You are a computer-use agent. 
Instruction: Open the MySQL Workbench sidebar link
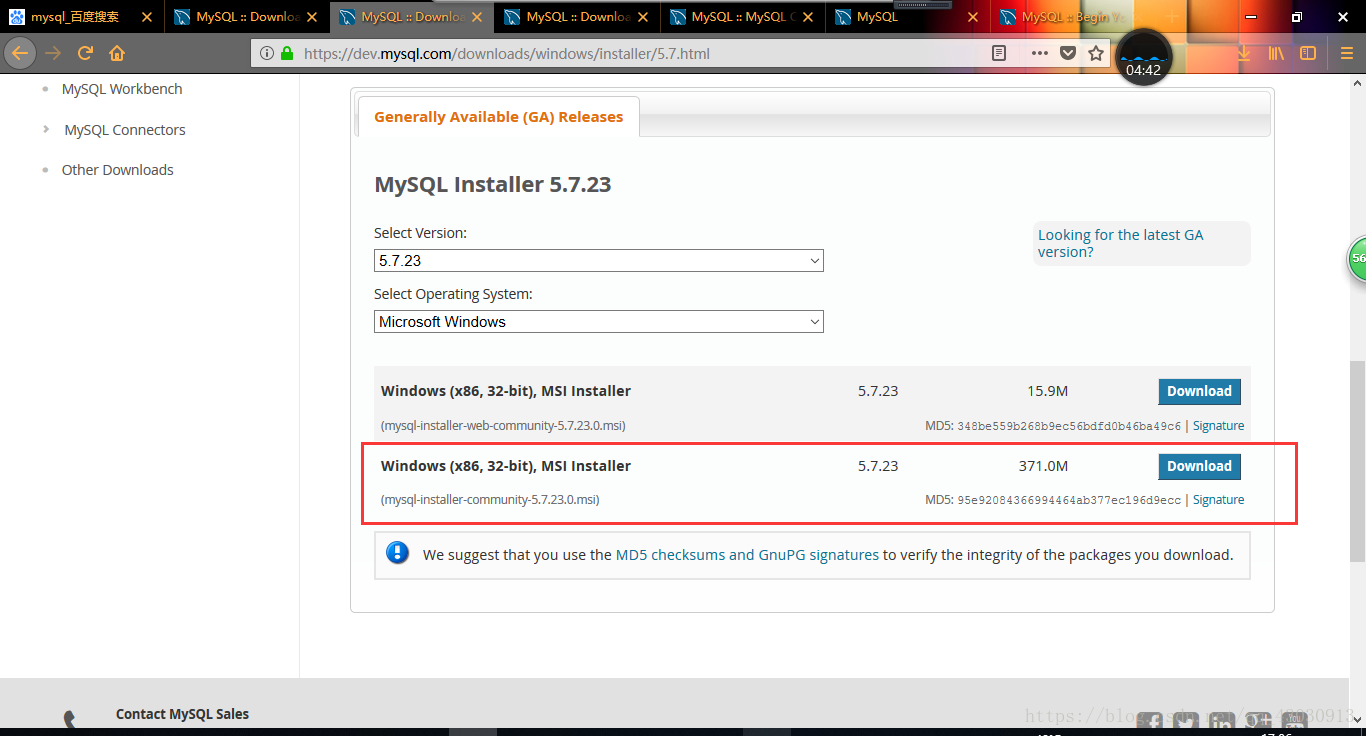pyautogui.click(x=122, y=89)
